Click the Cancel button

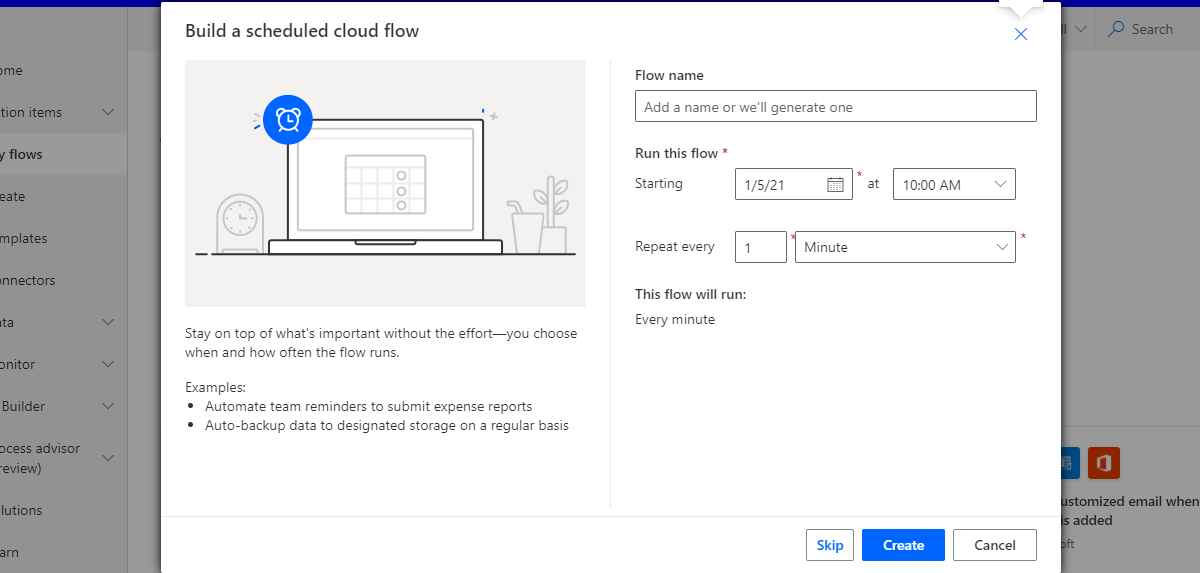(994, 545)
